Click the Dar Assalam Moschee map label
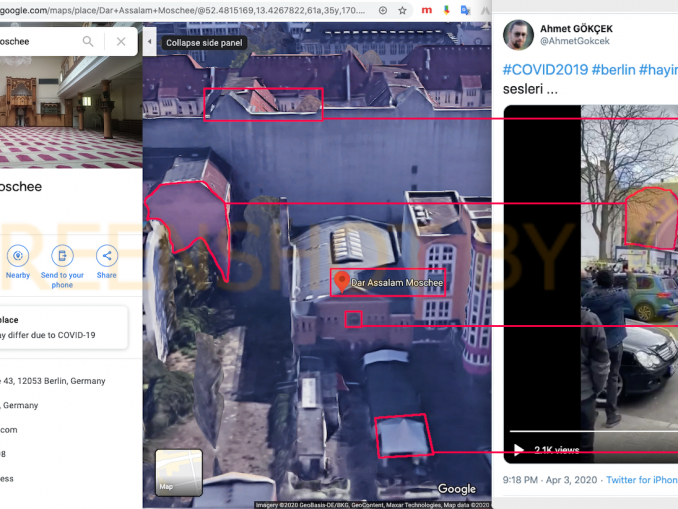Screen dimensions: 678x509 pyautogui.click(x=397, y=283)
